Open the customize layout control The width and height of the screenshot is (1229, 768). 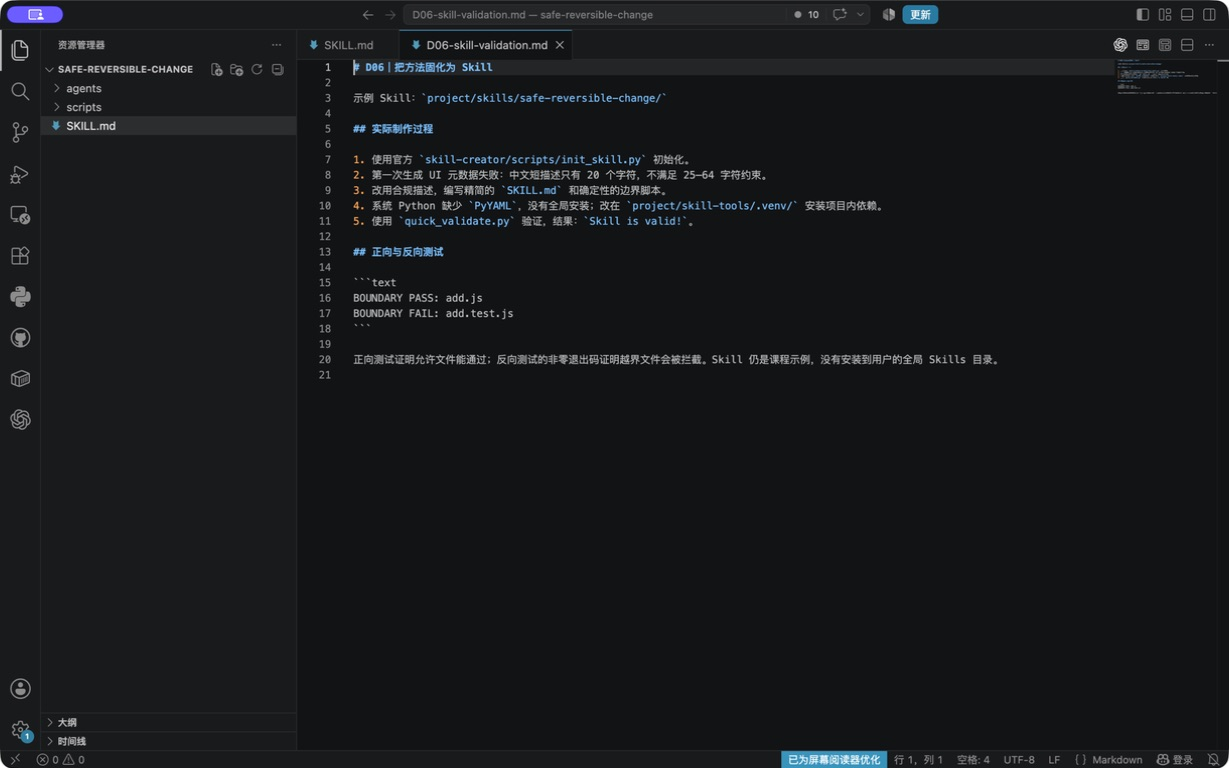click(1165, 15)
